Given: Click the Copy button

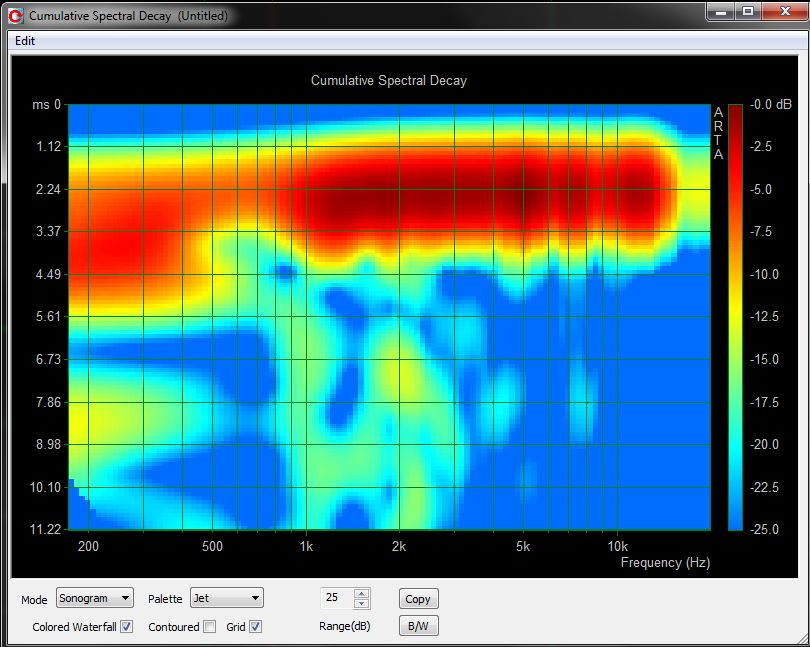Looking at the screenshot, I should 418,598.
